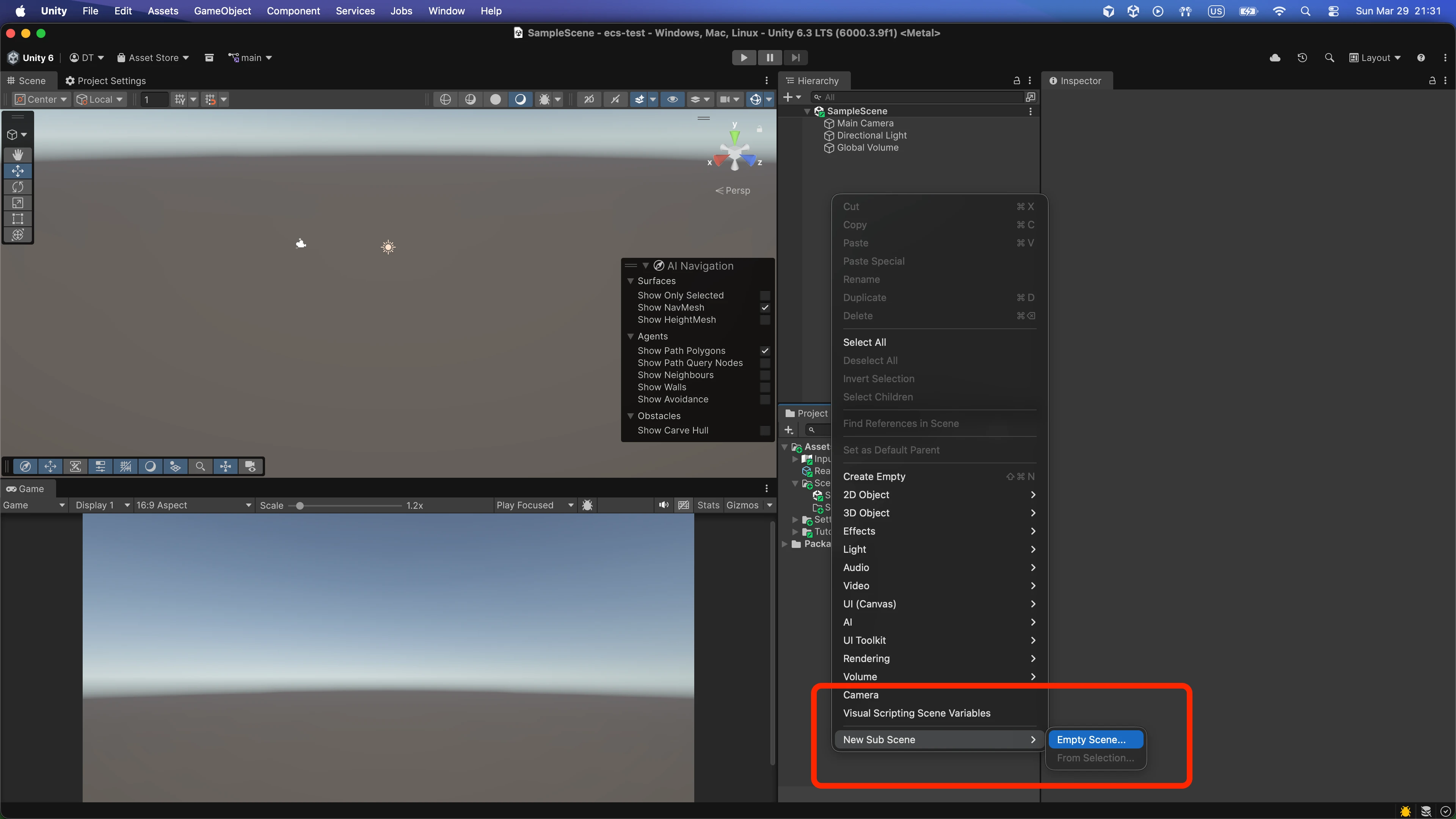The image size is (1456, 819).
Task: Select Create Empty context menu item
Action: [939, 477]
